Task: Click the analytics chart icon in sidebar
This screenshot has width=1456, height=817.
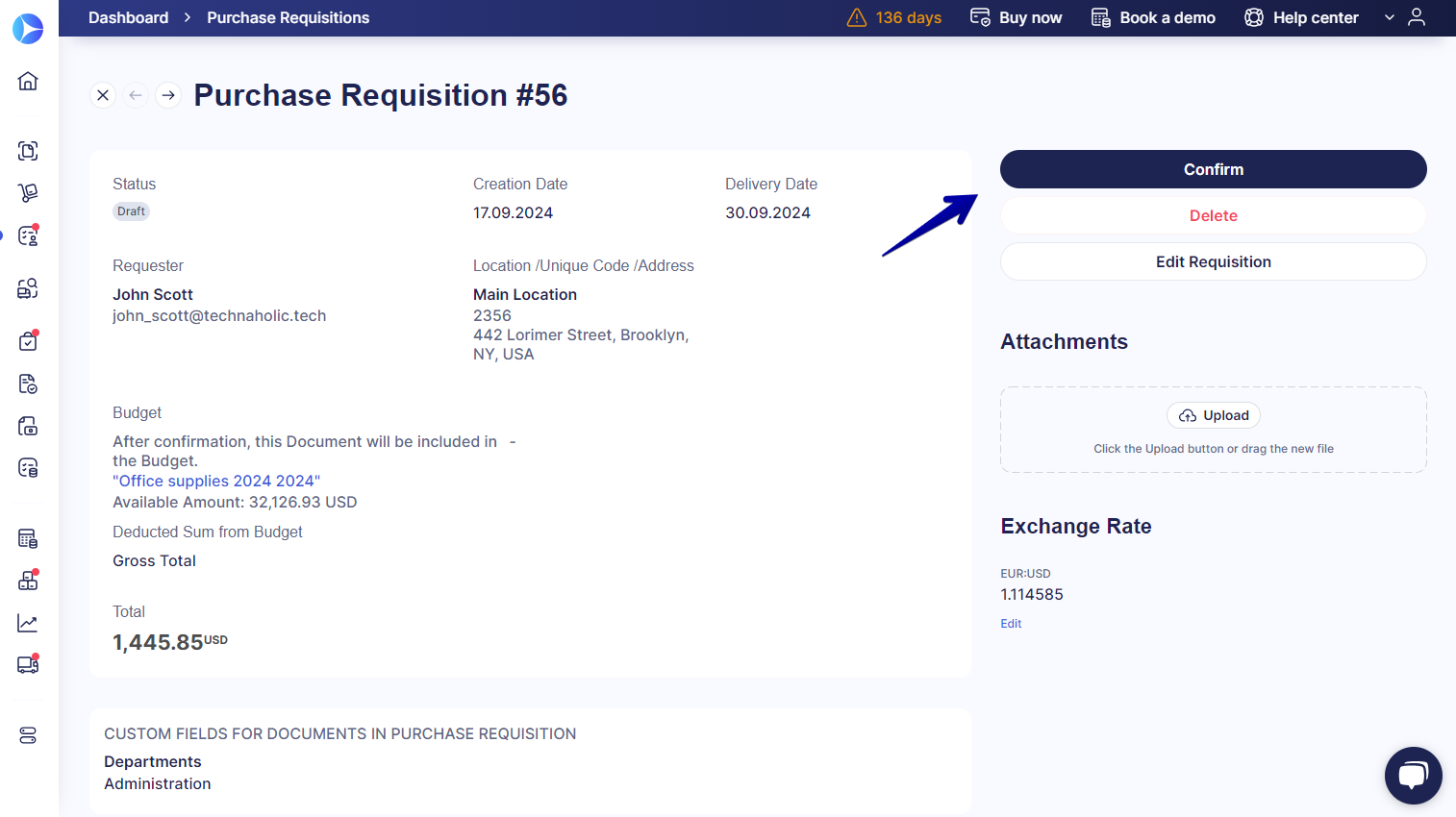Action: click(28, 622)
